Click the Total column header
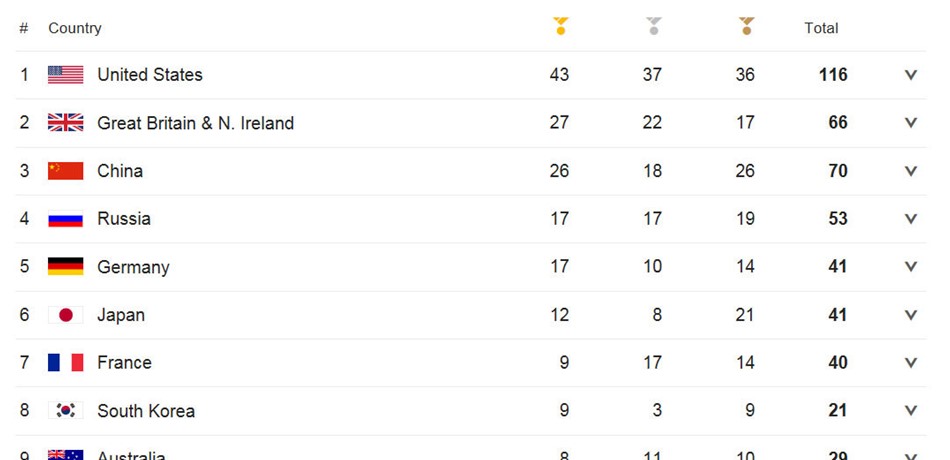 pyautogui.click(x=821, y=28)
